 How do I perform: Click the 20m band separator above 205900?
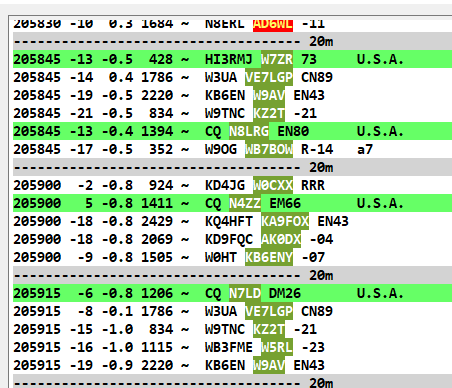(232, 167)
